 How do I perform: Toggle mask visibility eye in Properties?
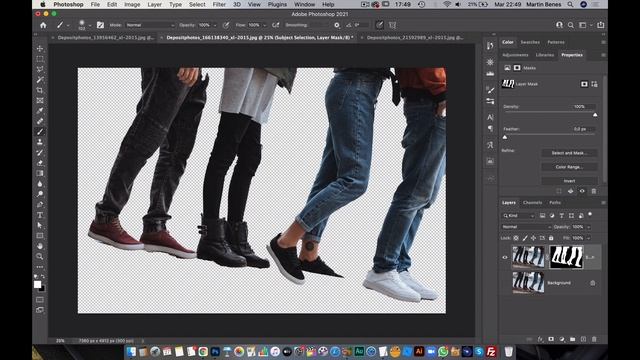(582, 191)
